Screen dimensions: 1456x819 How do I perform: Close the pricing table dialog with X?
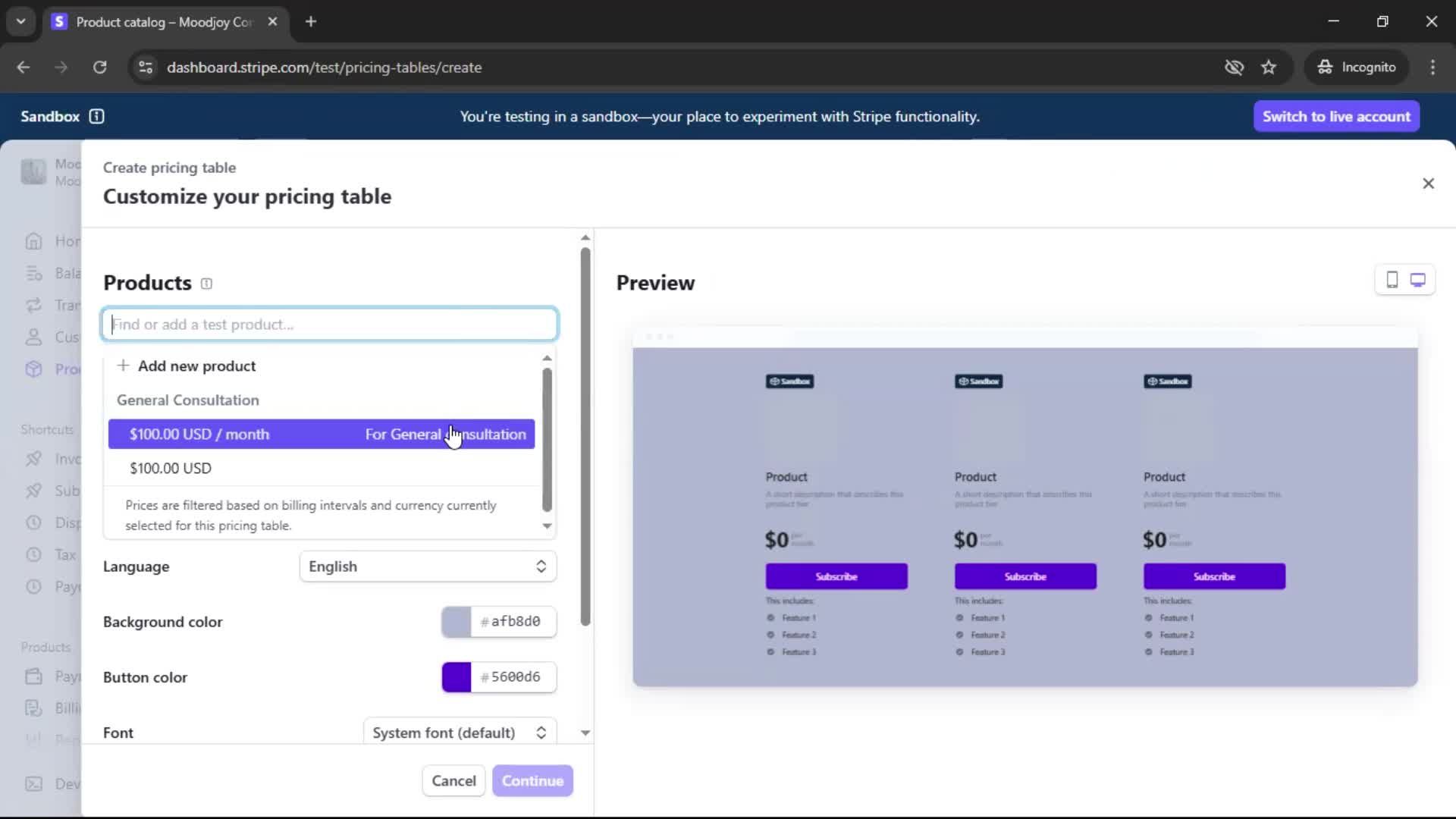[1428, 184]
